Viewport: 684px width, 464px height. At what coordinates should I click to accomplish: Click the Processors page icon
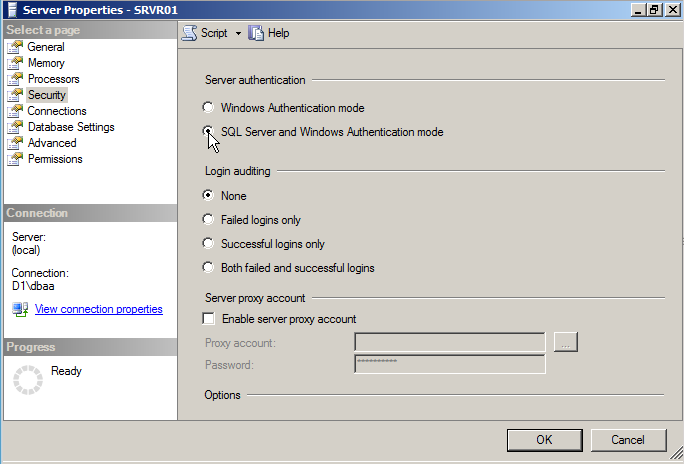[x=15, y=79]
